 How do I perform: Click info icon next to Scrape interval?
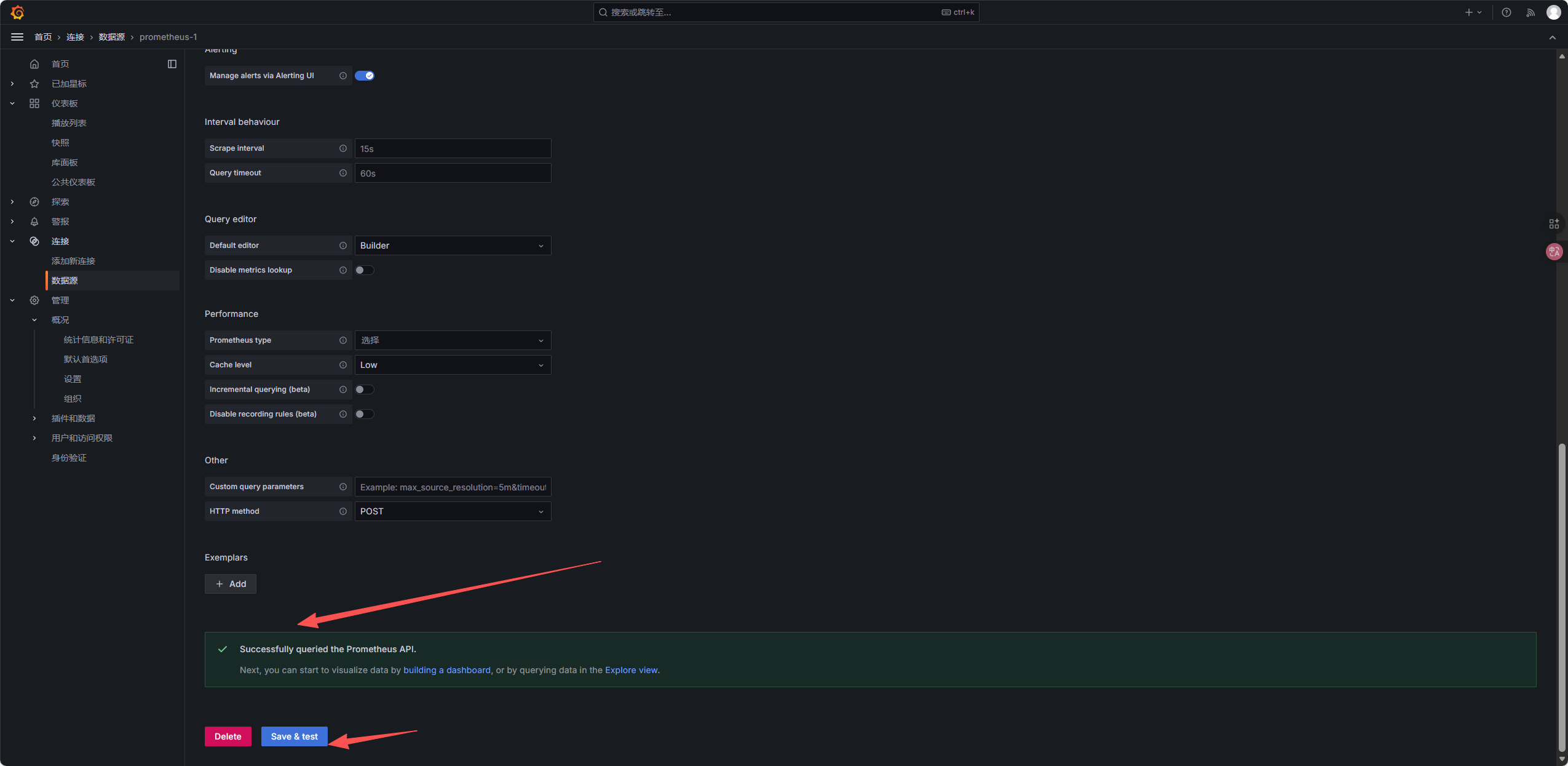click(x=343, y=148)
